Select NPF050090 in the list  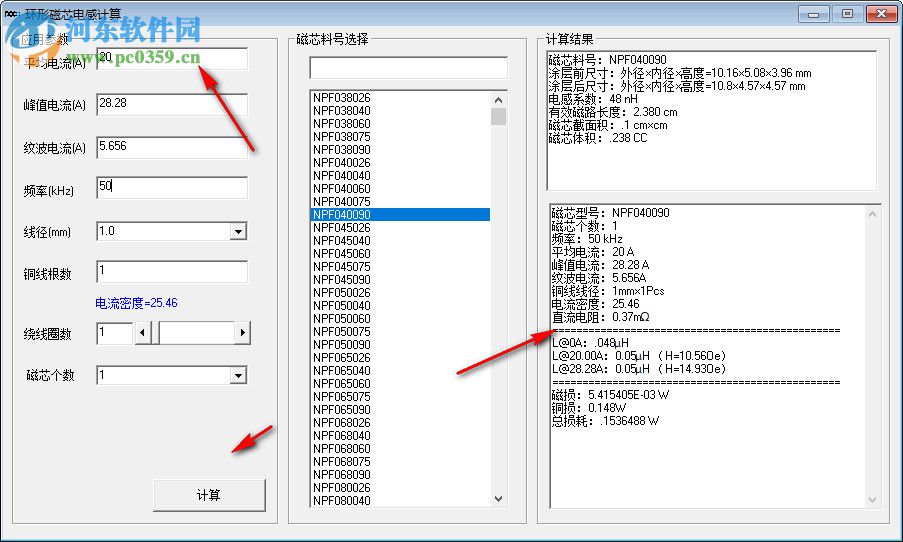tap(400, 345)
